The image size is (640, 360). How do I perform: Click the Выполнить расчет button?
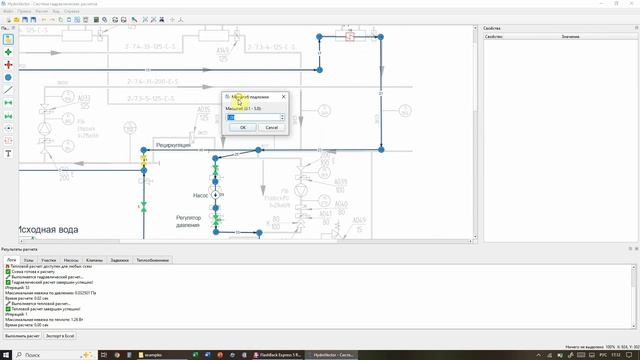pos(22,336)
